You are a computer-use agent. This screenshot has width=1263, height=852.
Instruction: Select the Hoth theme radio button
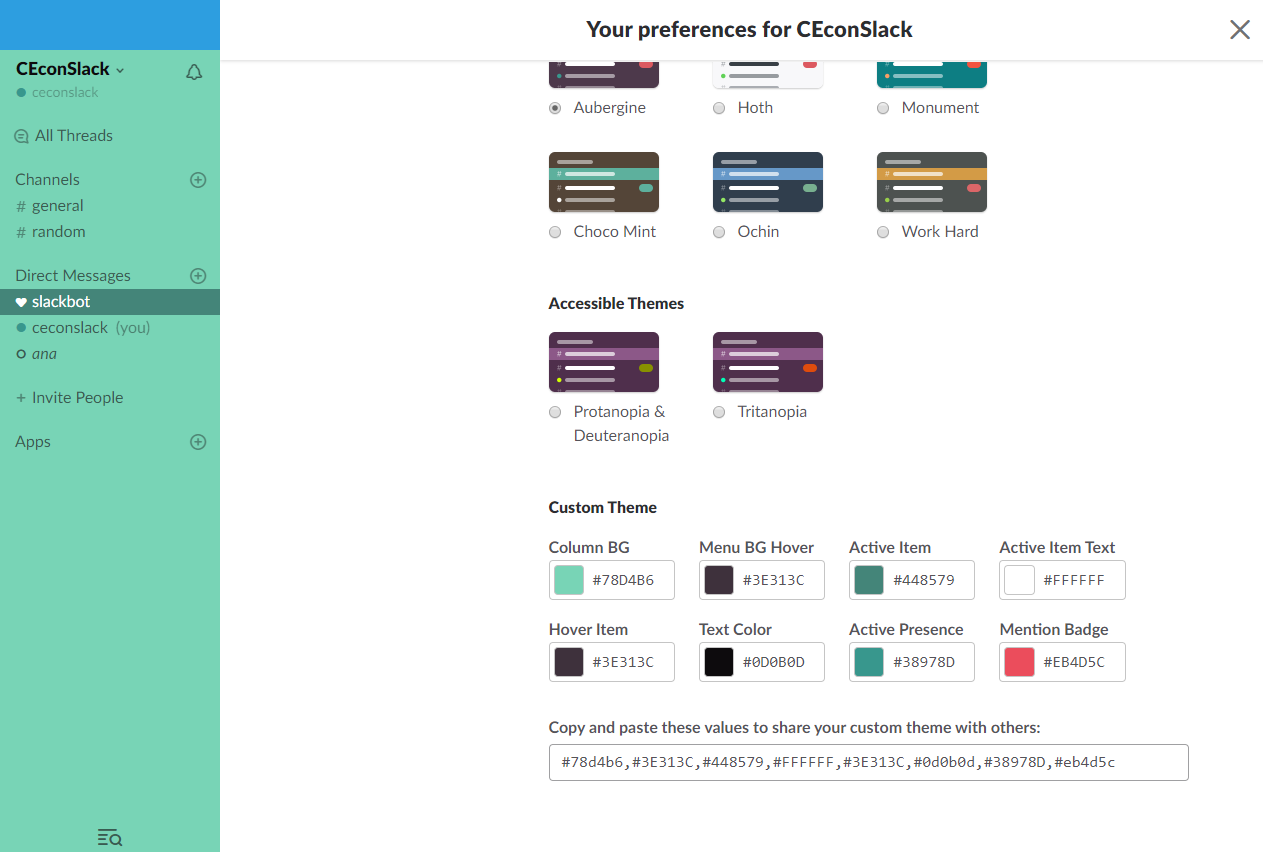(x=719, y=108)
